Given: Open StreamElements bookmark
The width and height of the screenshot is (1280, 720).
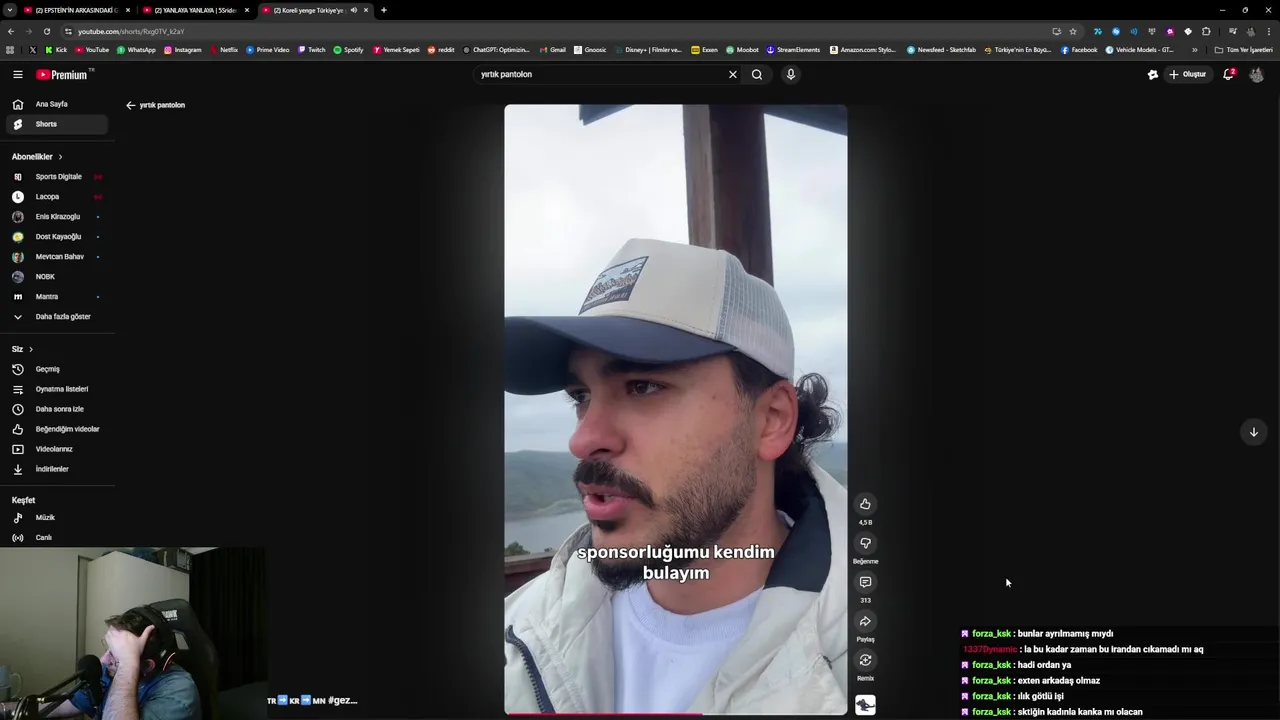Looking at the screenshot, I should [x=794, y=50].
